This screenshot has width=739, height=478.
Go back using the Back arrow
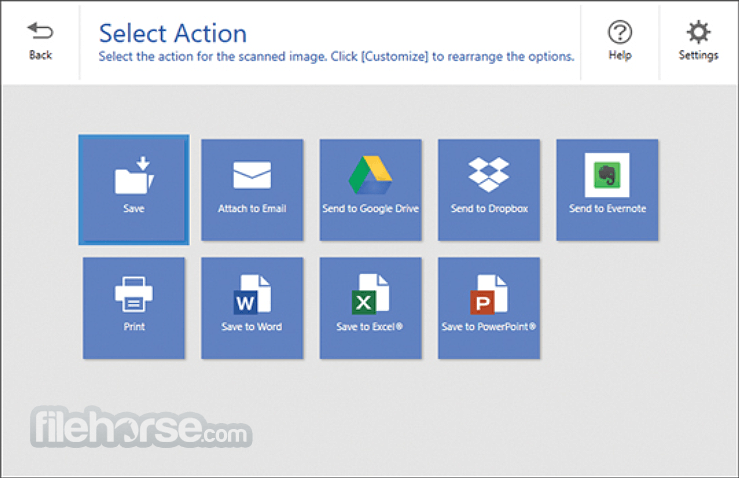40,32
